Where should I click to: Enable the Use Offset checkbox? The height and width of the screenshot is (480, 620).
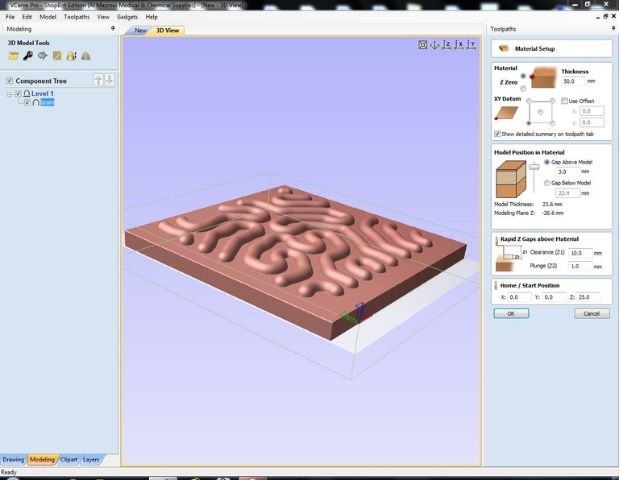[564, 101]
